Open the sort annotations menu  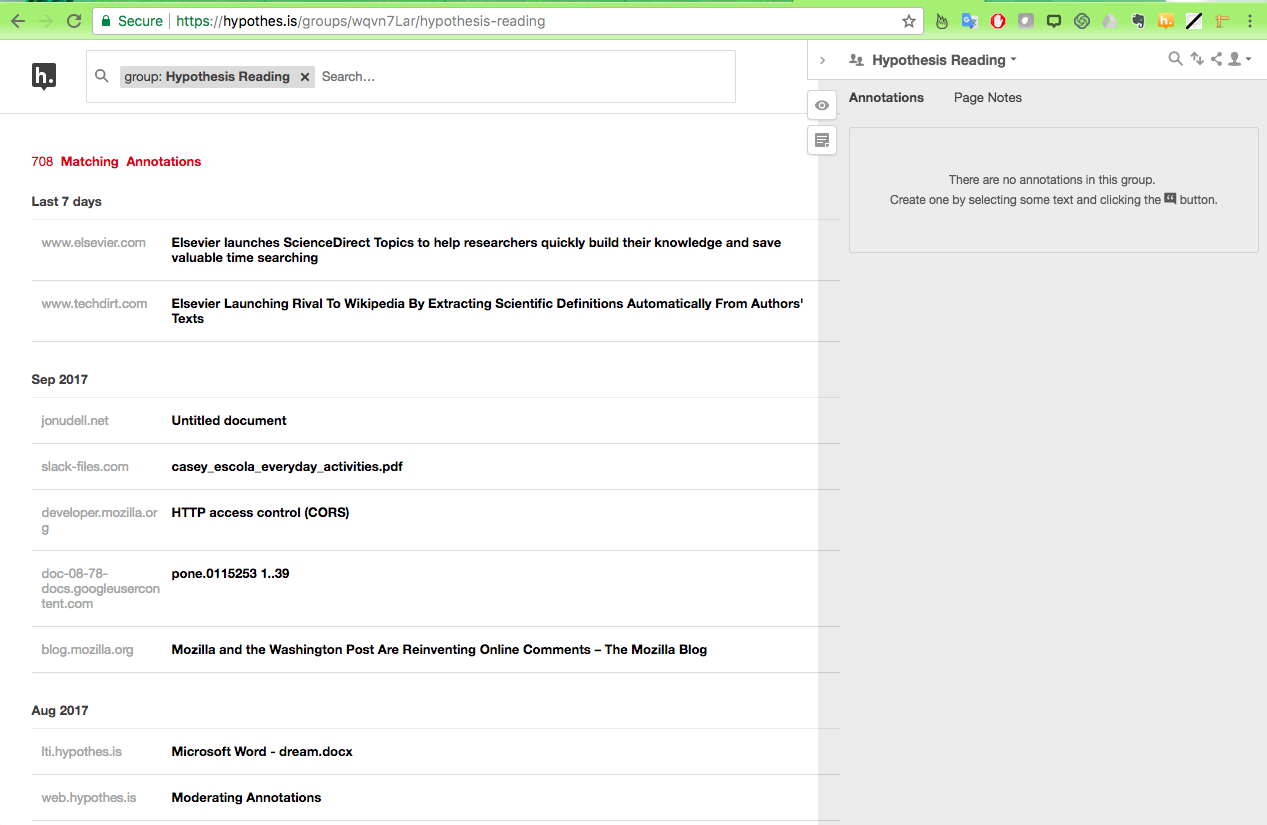click(1197, 60)
